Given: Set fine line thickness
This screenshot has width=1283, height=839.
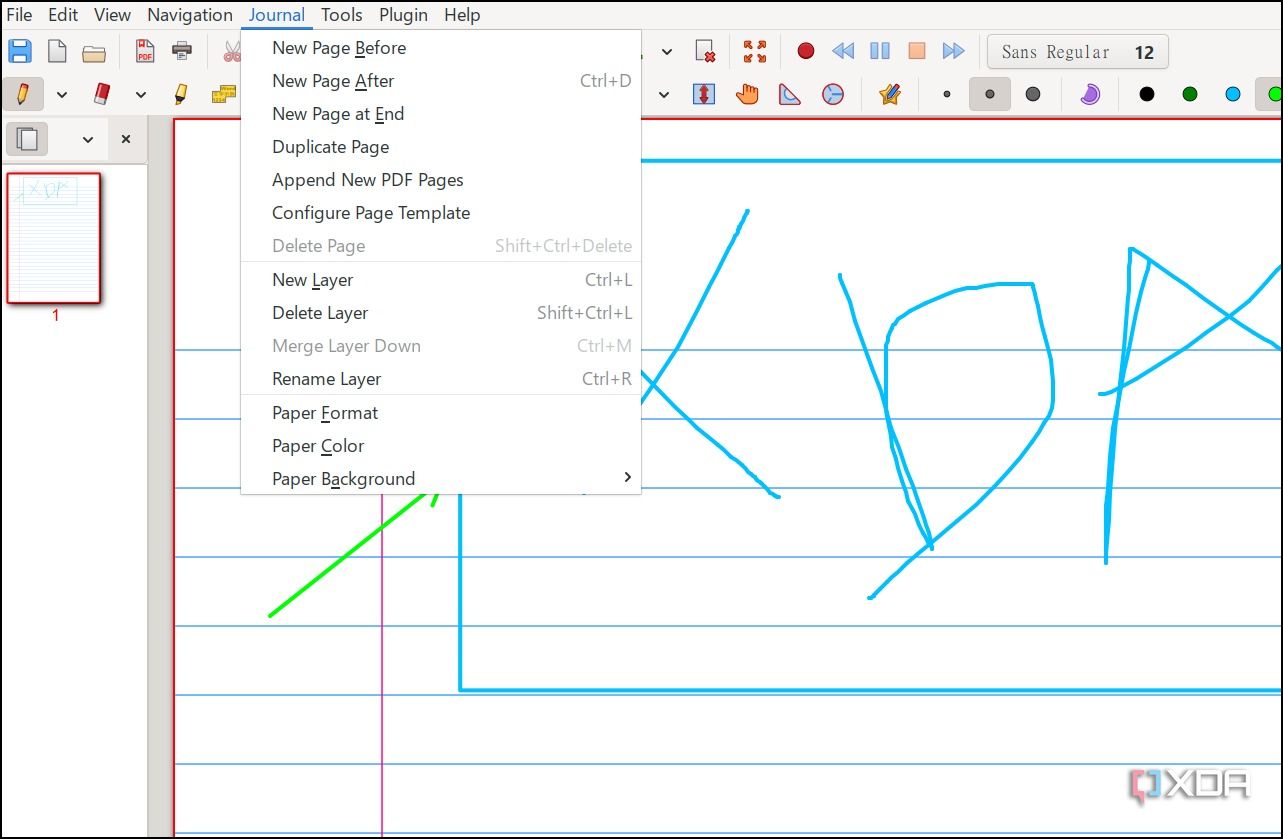Looking at the screenshot, I should pyautogui.click(x=947, y=94).
